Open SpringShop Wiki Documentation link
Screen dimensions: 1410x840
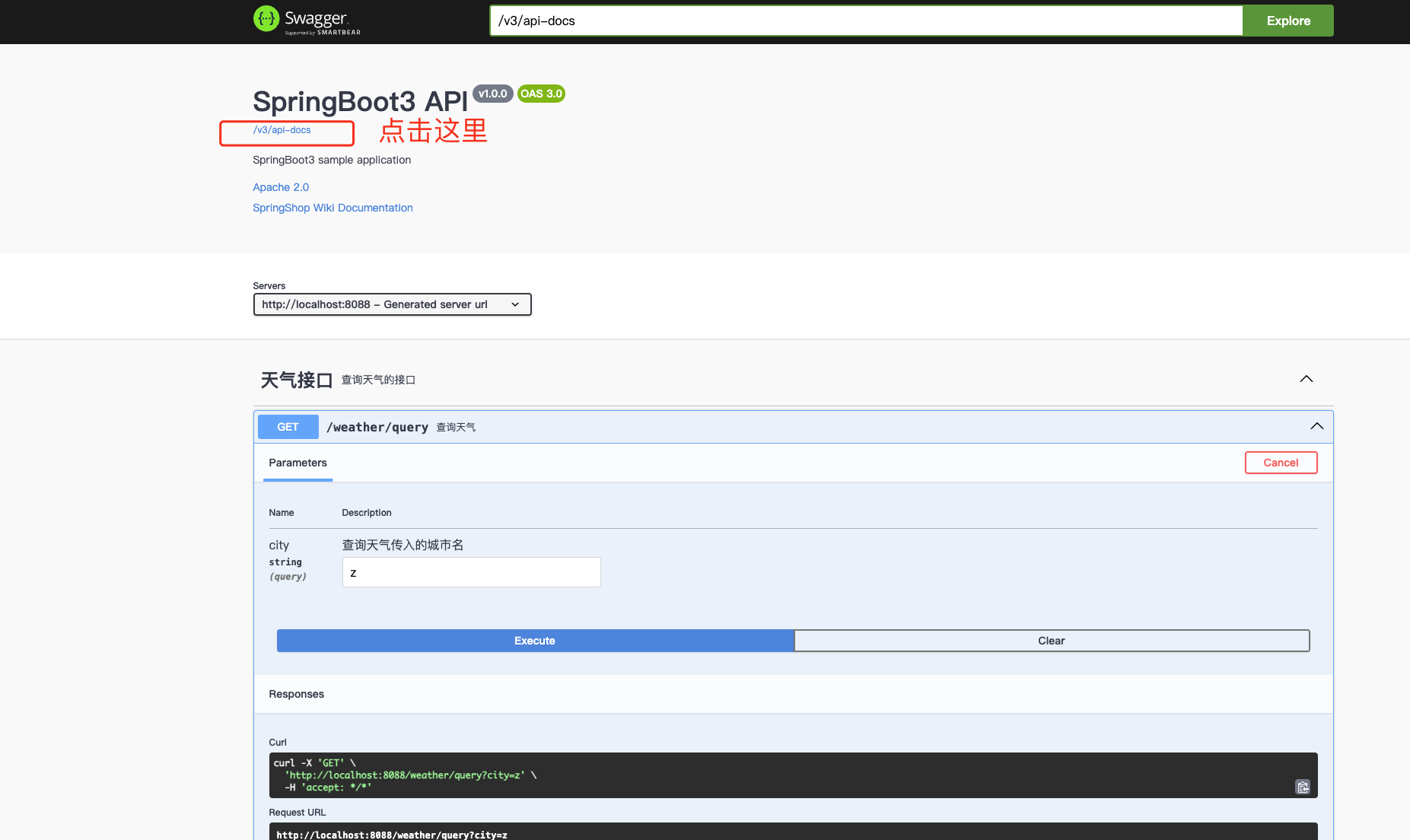point(333,208)
